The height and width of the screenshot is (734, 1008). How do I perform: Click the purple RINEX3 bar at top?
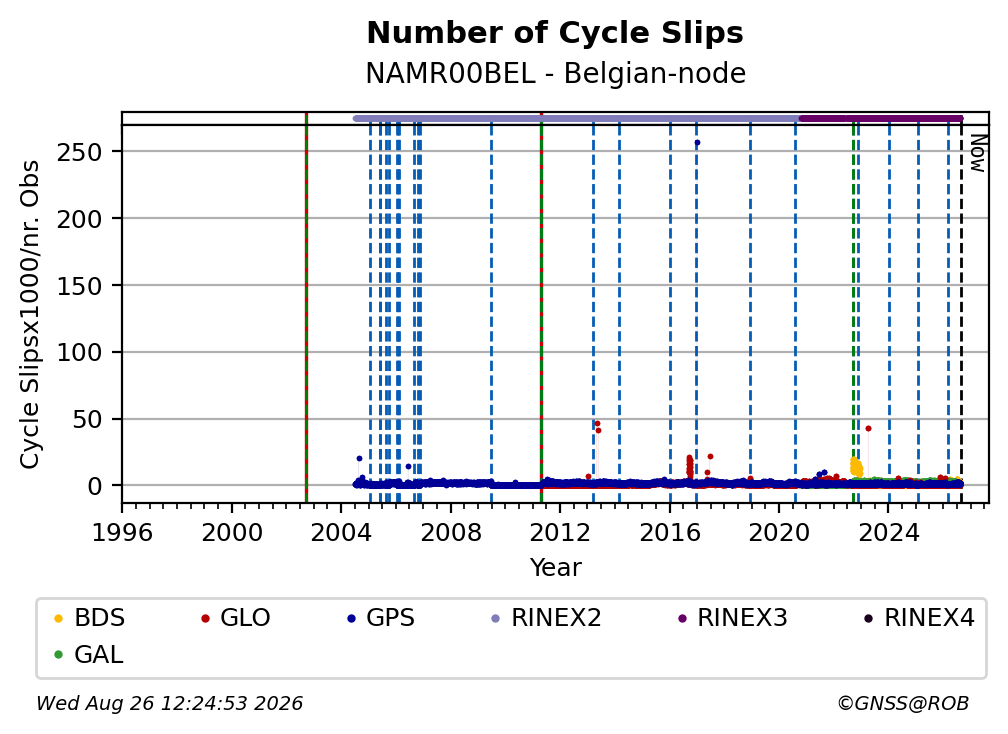[x=881, y=118]
